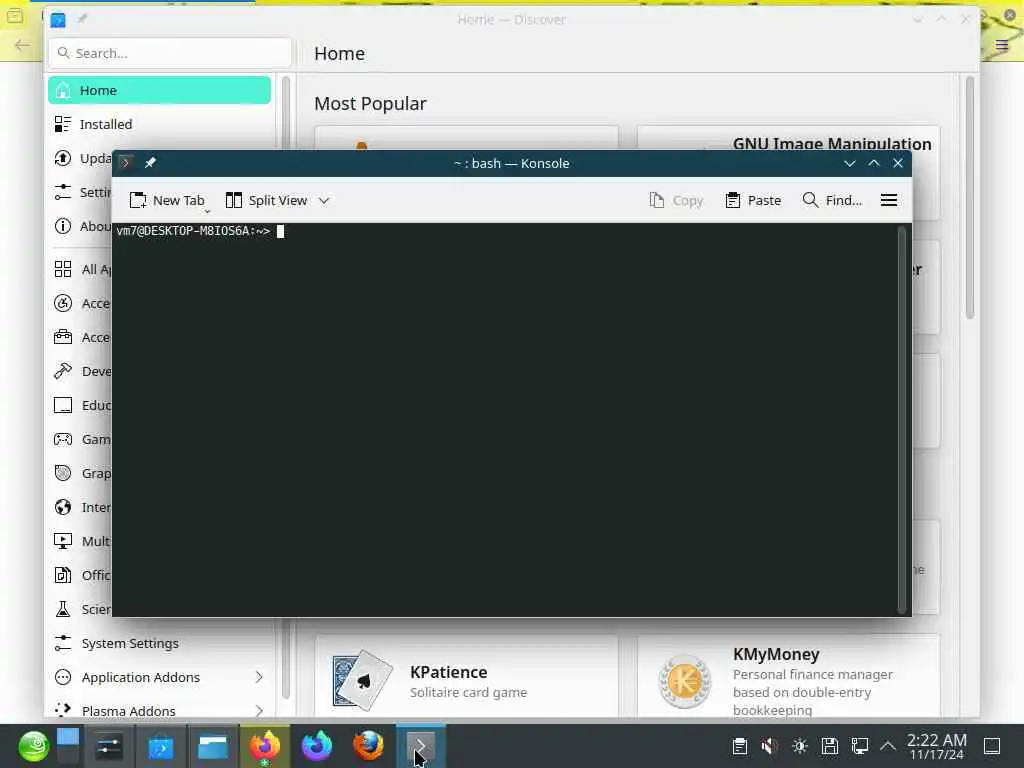Image resolution: width=1024 pixels, height=768 pixels.
Task: Click the Konsole app icon in title bar
Action: tap(125, 163)
